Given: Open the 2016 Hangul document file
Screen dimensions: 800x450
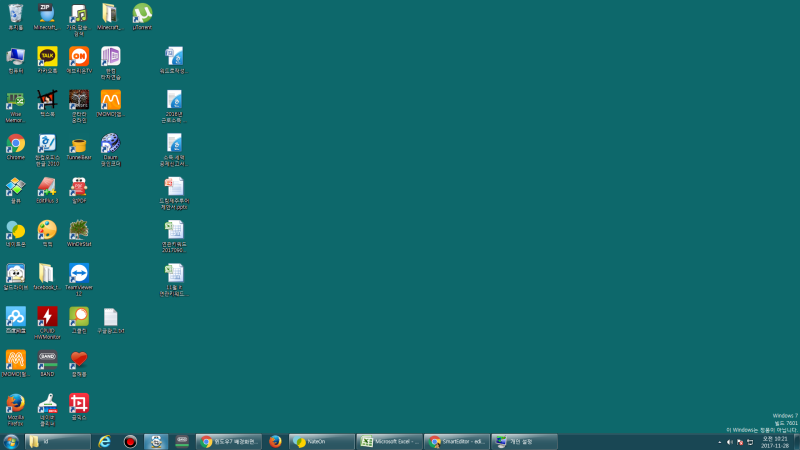Looking at the screenshot, I should click(x=174, y=107).
